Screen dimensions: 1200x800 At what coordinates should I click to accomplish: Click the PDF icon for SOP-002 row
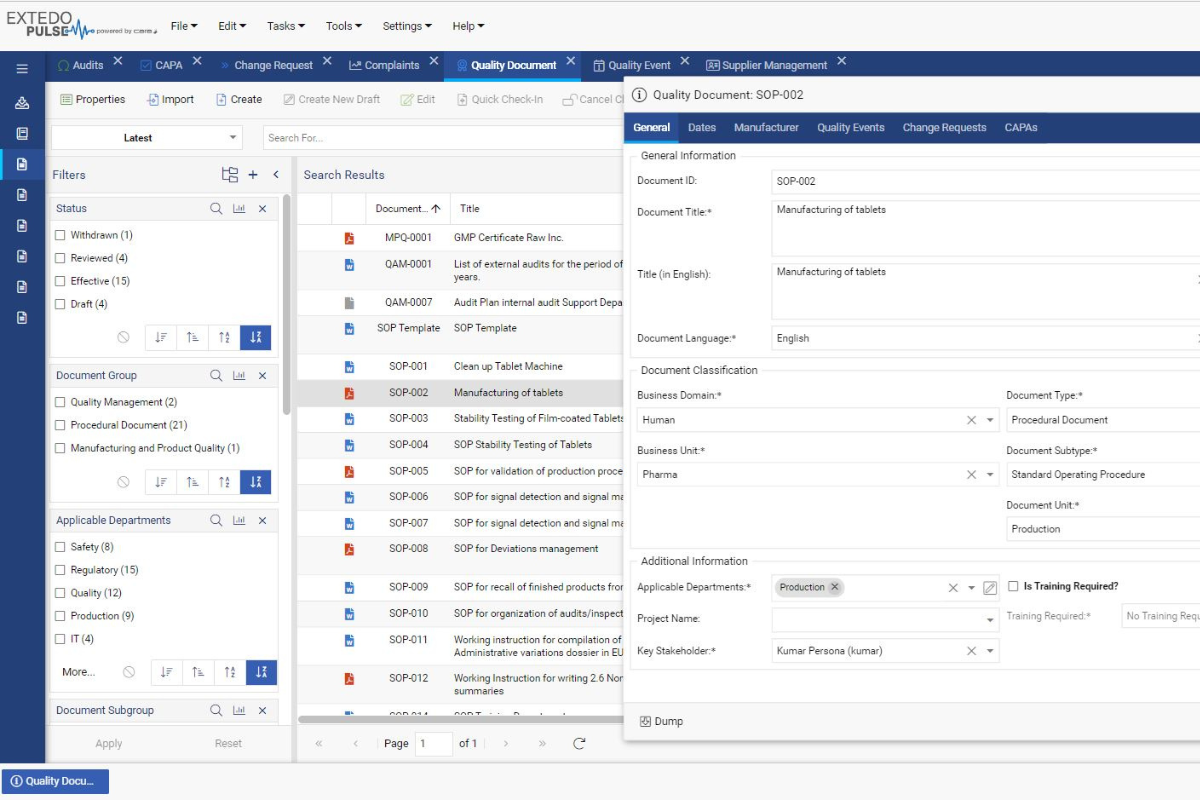pyautogui.click(x=349, y=393)
